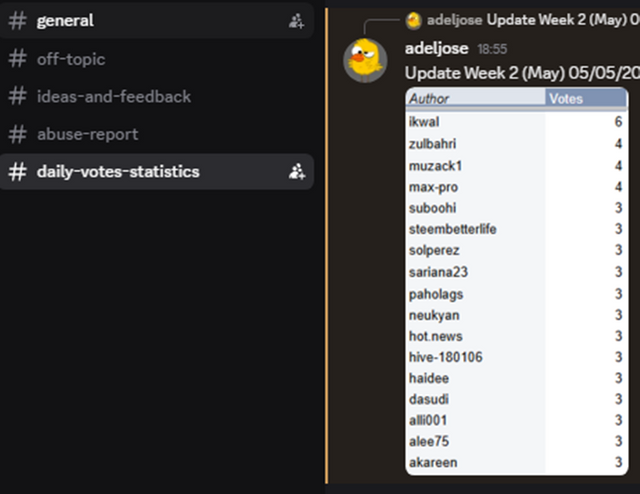Open adeljose's large duck avatar

click(365, 60)
